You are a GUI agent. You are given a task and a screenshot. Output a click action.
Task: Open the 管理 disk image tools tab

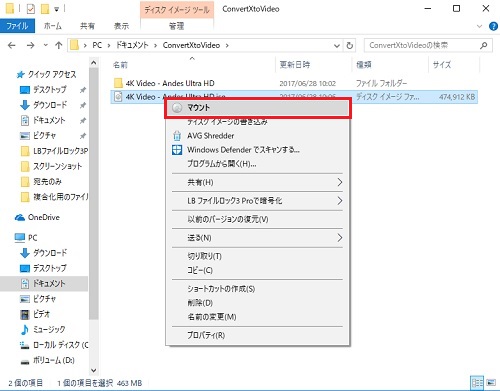pos(177,26)
